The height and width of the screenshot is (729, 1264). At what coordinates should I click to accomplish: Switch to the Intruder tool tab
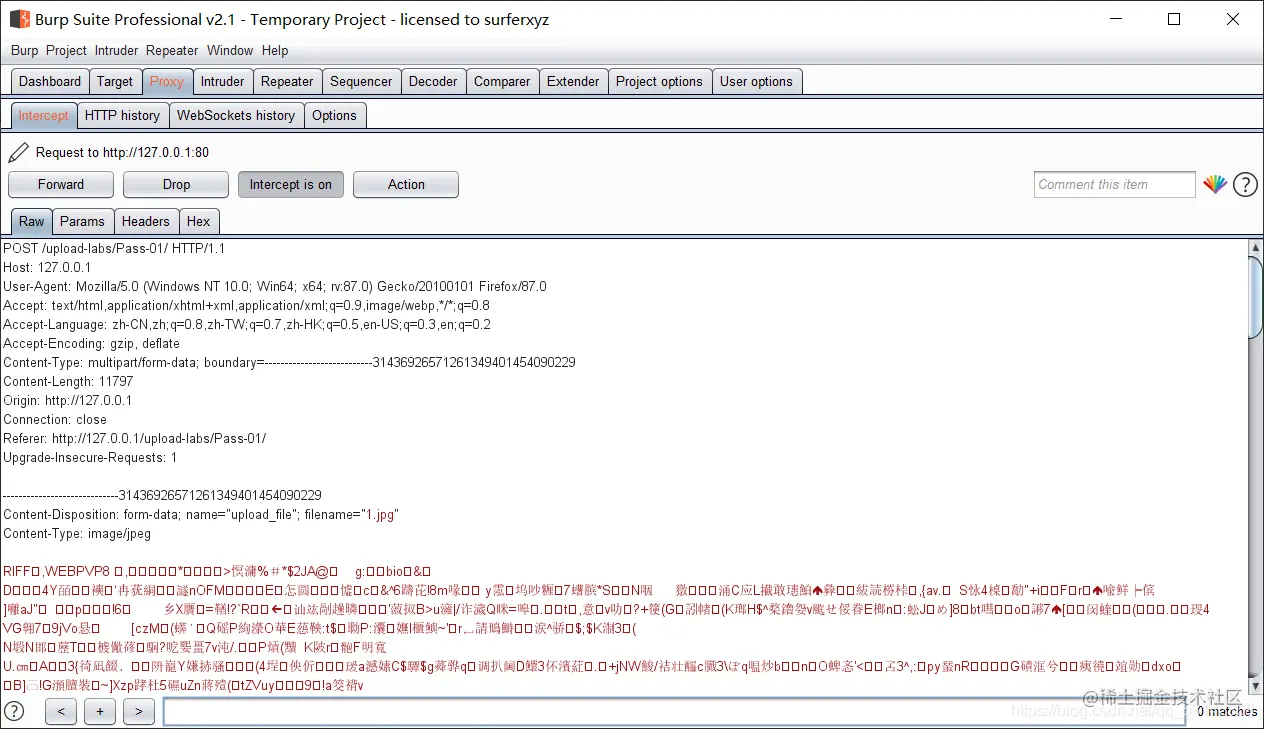222,81
